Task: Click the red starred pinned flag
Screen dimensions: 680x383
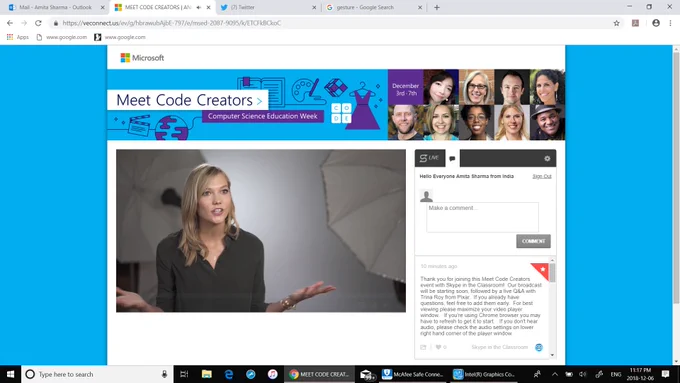Action: pos(542,270)
